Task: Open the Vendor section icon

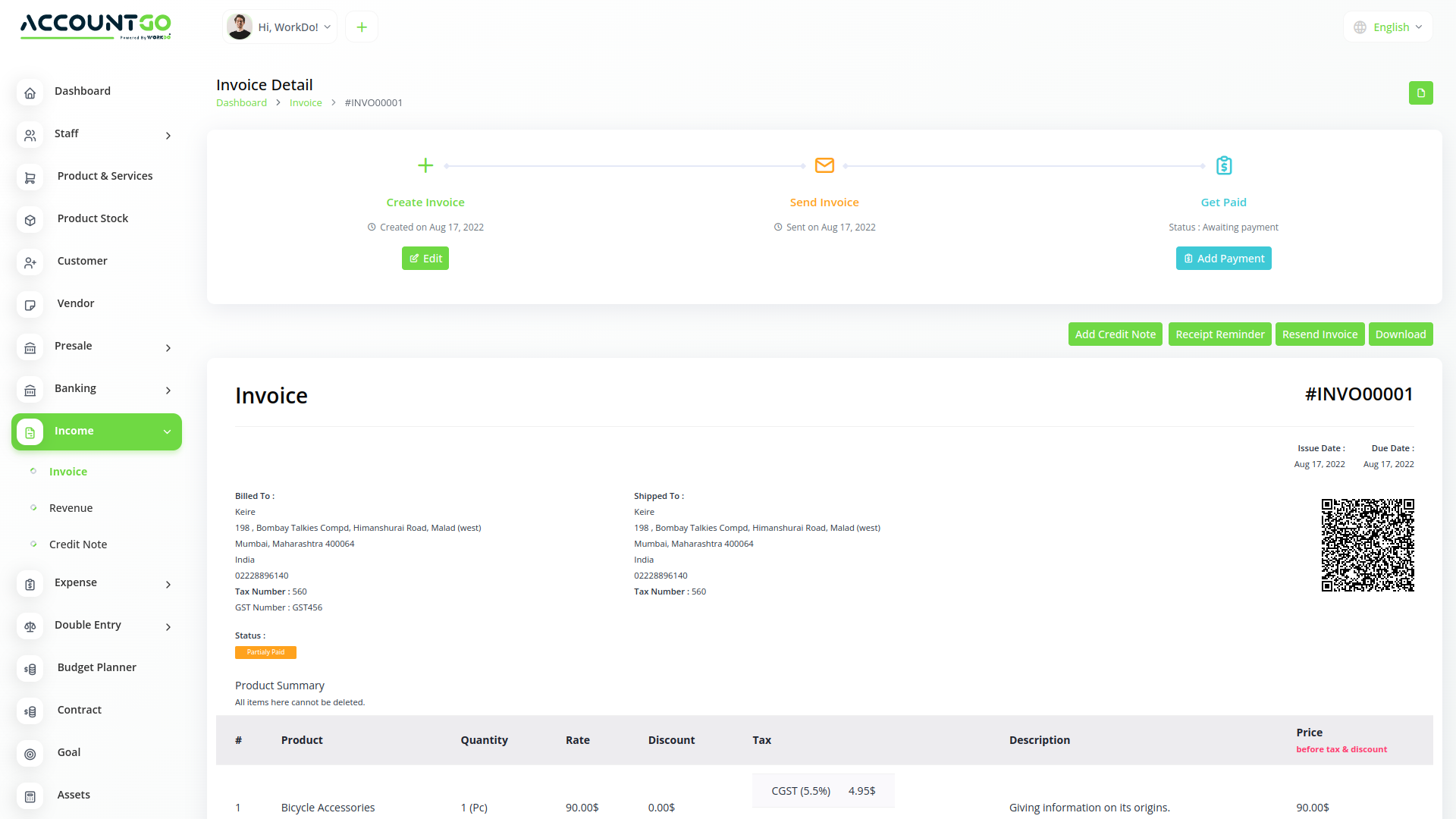Action: (x=30, y=305)
